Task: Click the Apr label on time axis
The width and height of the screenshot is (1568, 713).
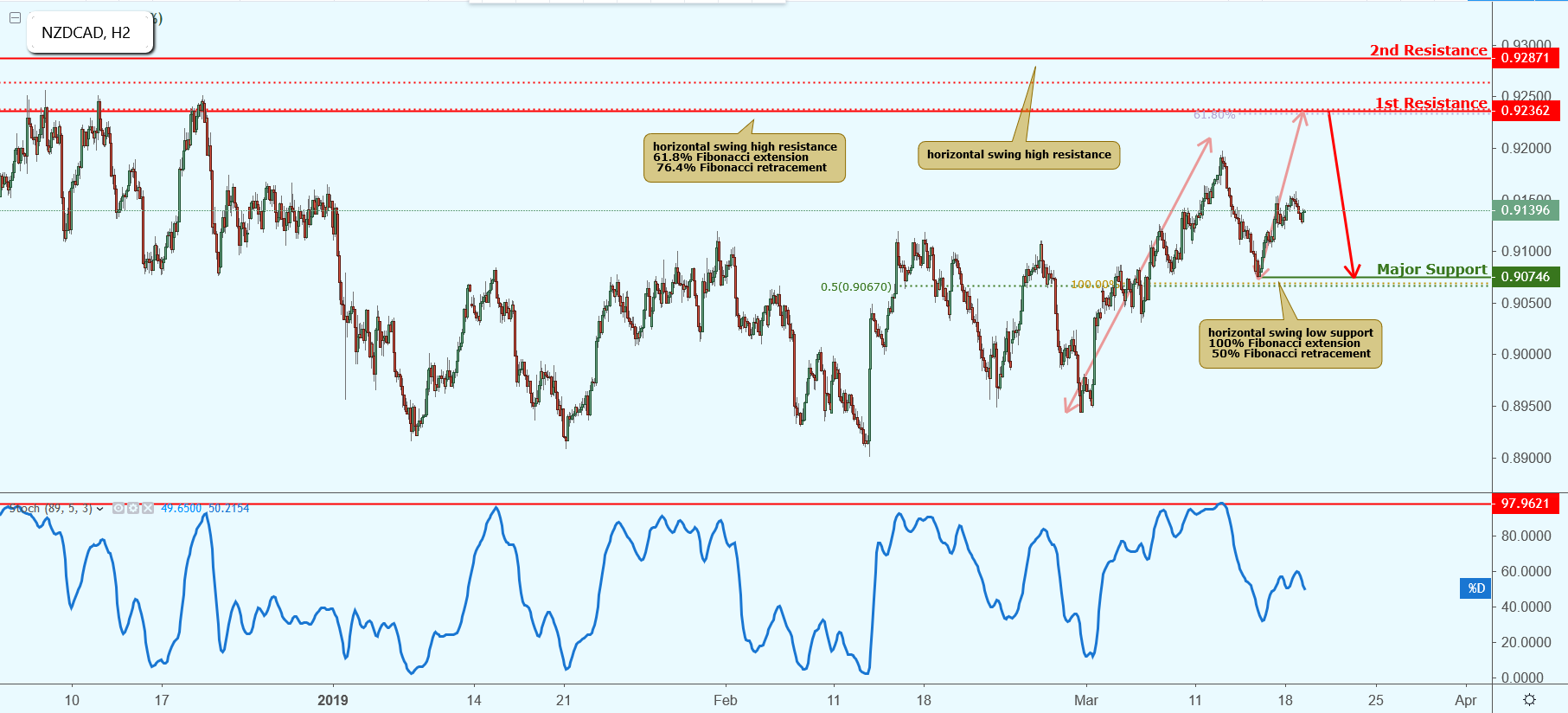Action: tap(1466, 701)
